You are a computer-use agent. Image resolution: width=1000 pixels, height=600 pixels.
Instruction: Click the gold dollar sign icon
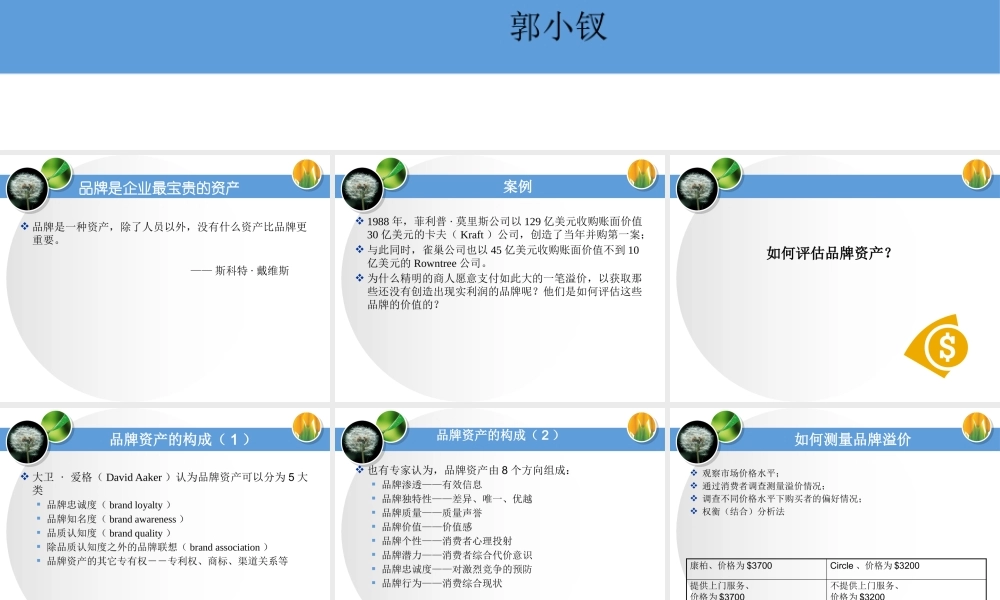(938, 346)
